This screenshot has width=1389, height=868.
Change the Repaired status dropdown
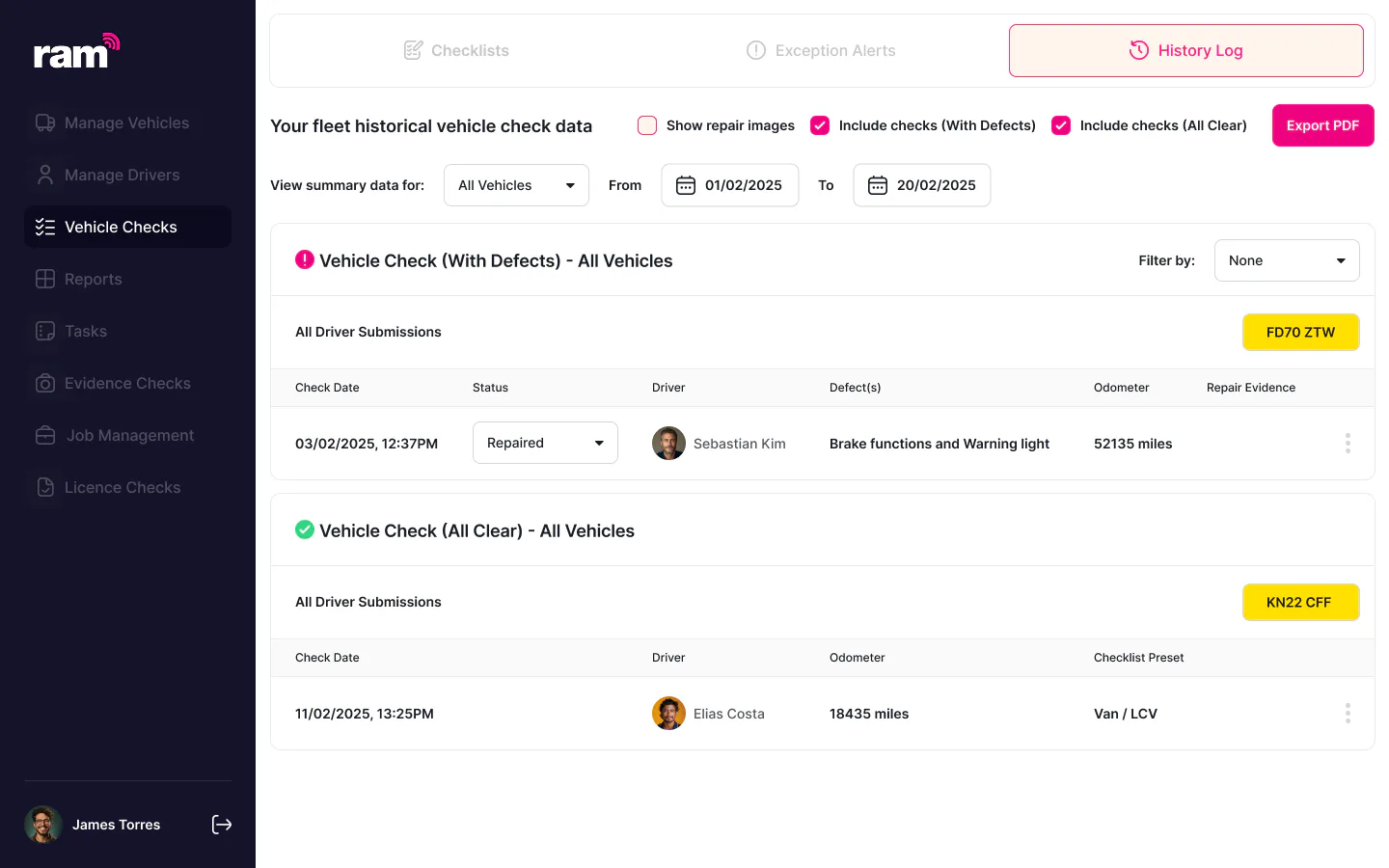point(545,443)
